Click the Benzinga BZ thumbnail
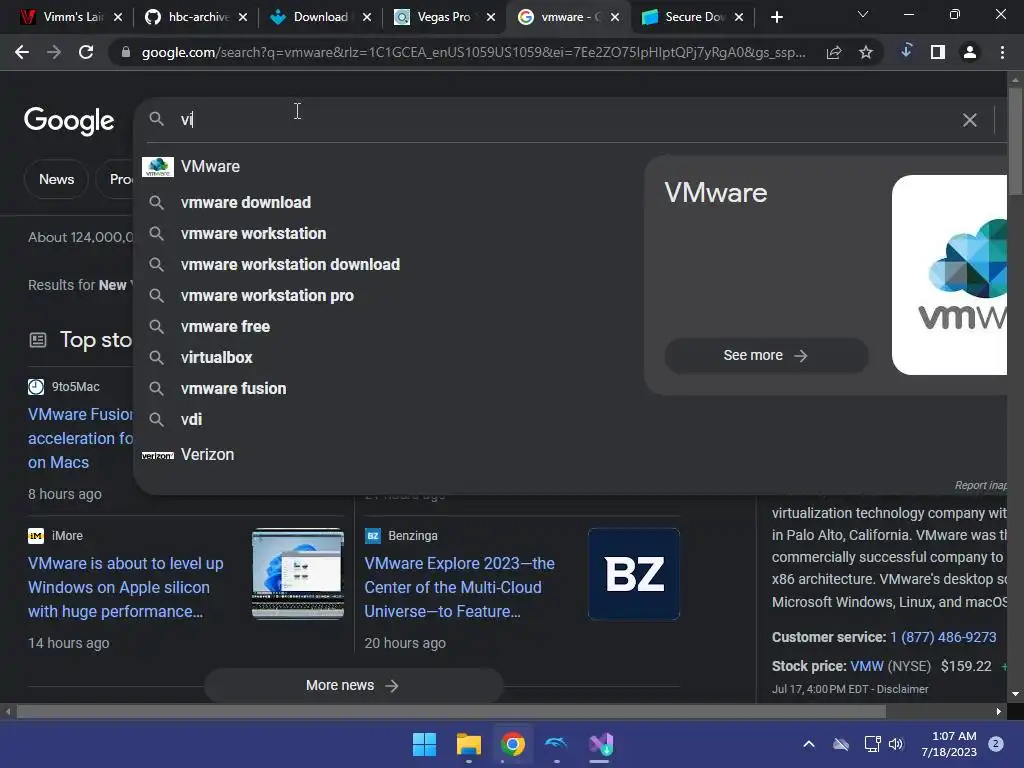The width and height of the screenshot is (1024, 768). tap(633, 574)
